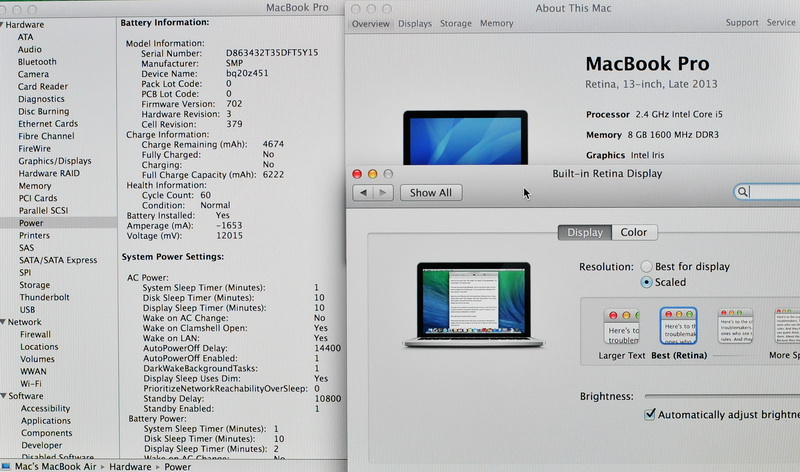Collapse the Software section triangle
Screen dimensions: 800x472
coord(4,396)
